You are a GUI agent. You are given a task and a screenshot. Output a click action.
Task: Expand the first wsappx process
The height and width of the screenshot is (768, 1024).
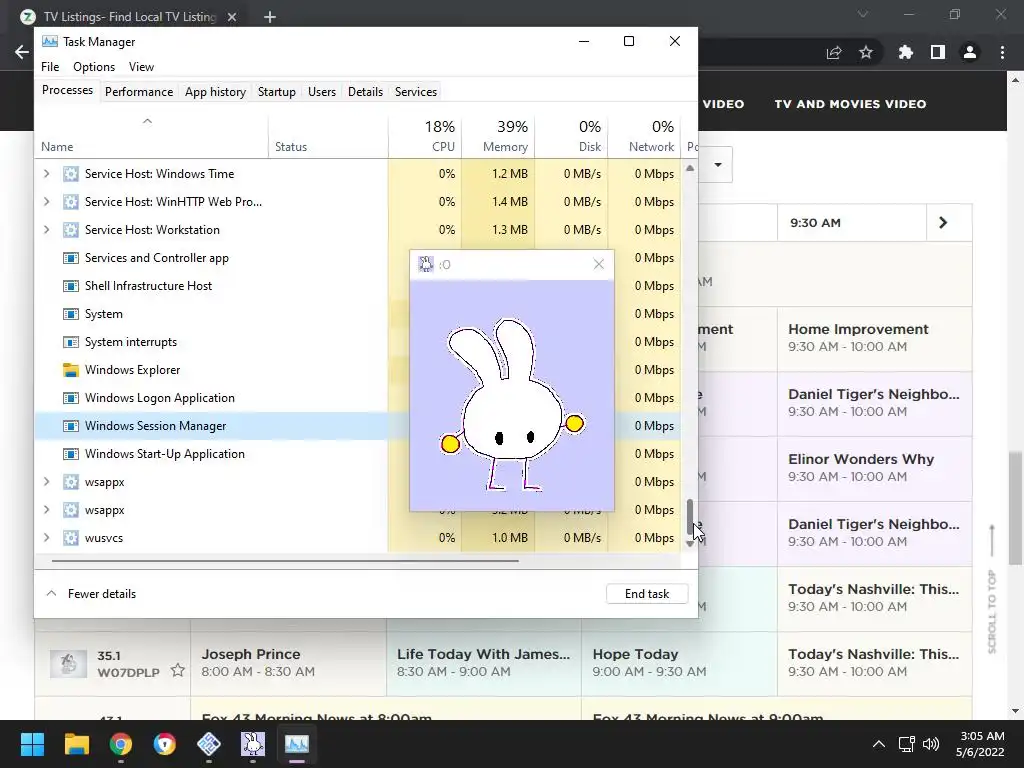tap(46, 482)
